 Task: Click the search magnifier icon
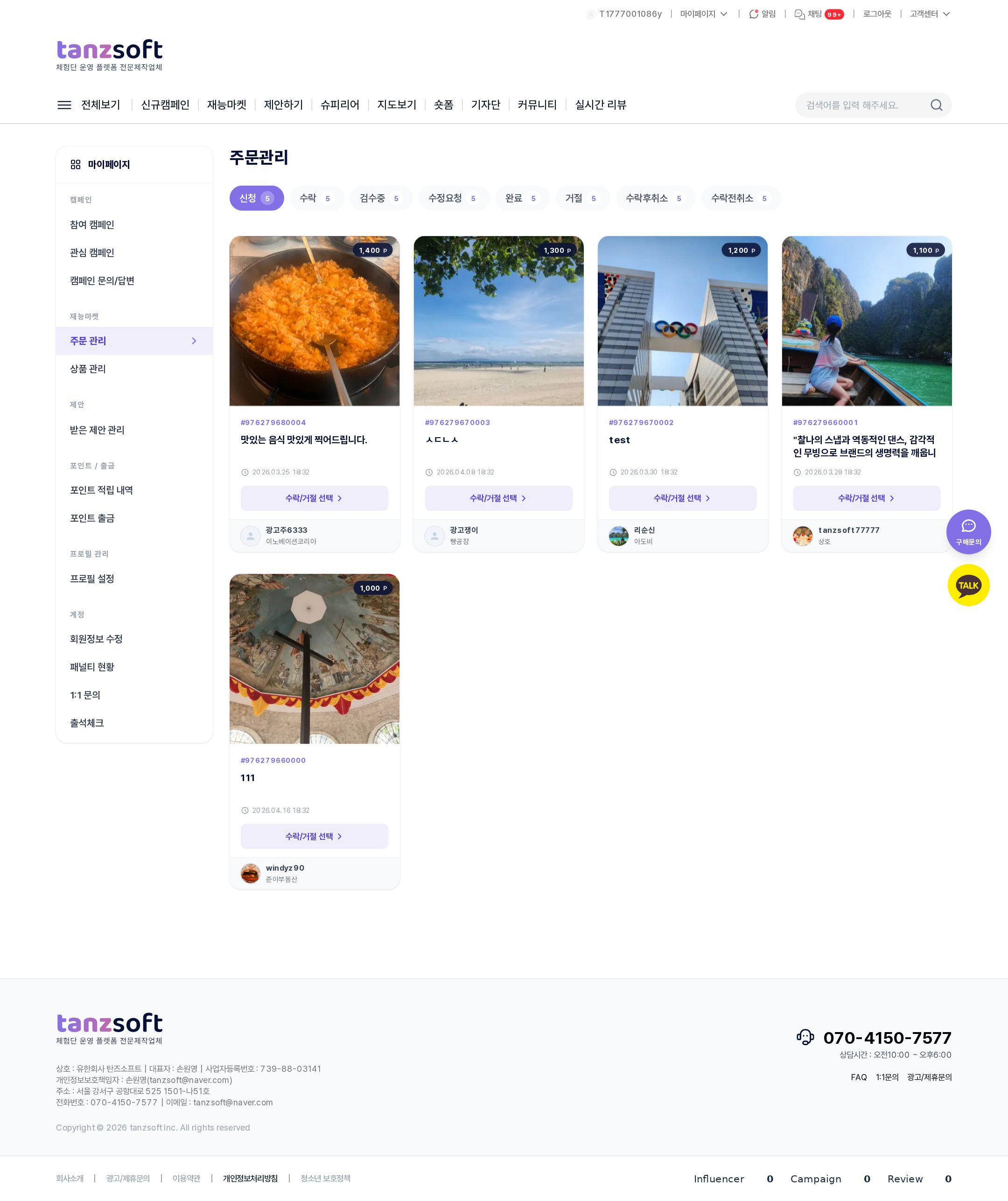(x=936, y=105)
